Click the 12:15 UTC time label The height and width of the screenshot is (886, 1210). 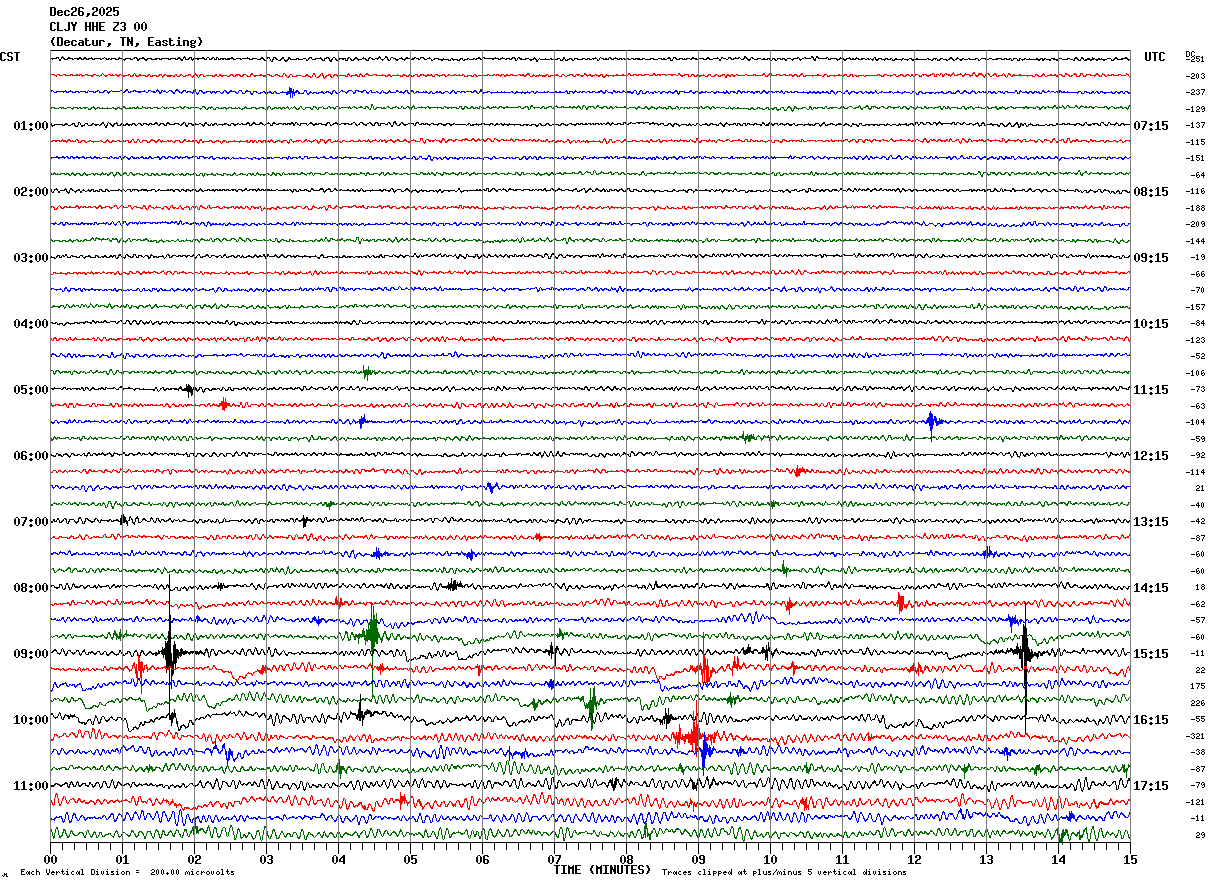click(x=1151, y=456)
